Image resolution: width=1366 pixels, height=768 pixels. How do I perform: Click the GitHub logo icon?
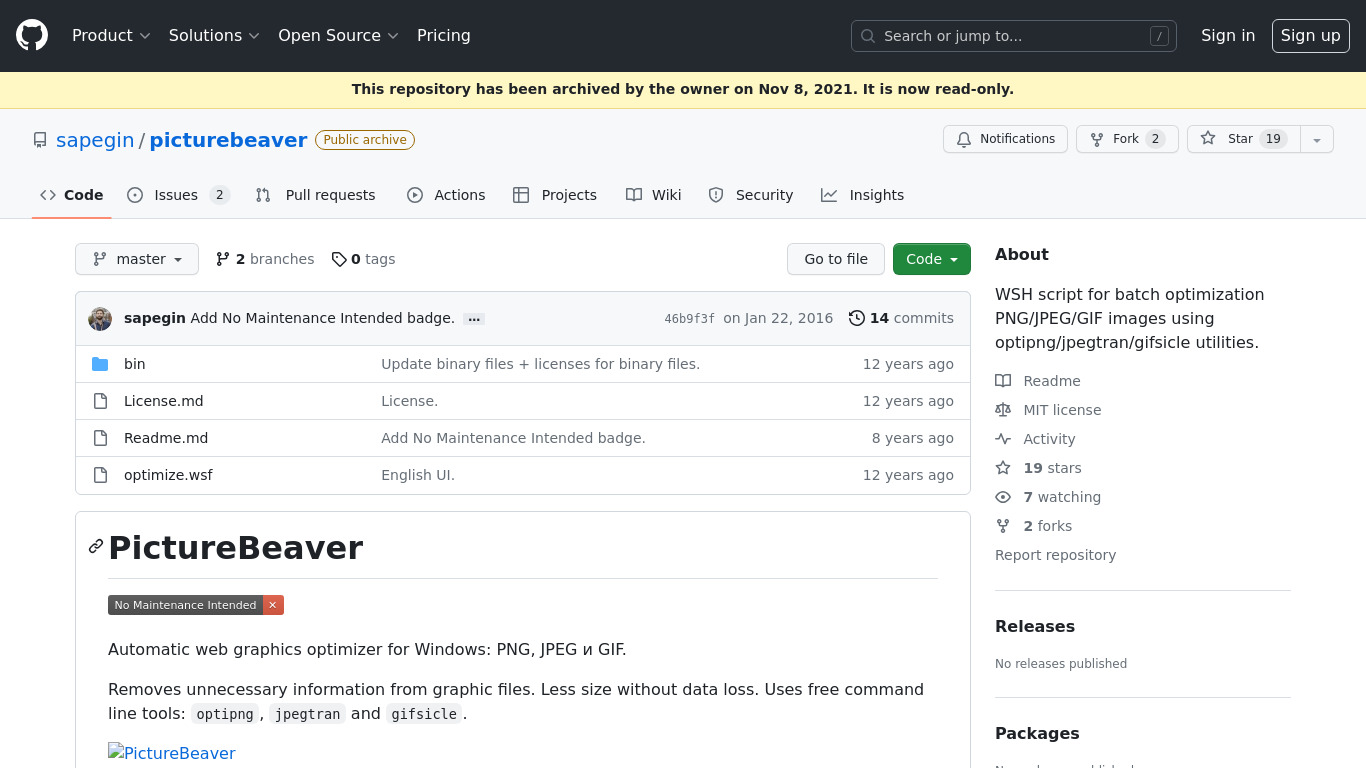click(32, 36)
